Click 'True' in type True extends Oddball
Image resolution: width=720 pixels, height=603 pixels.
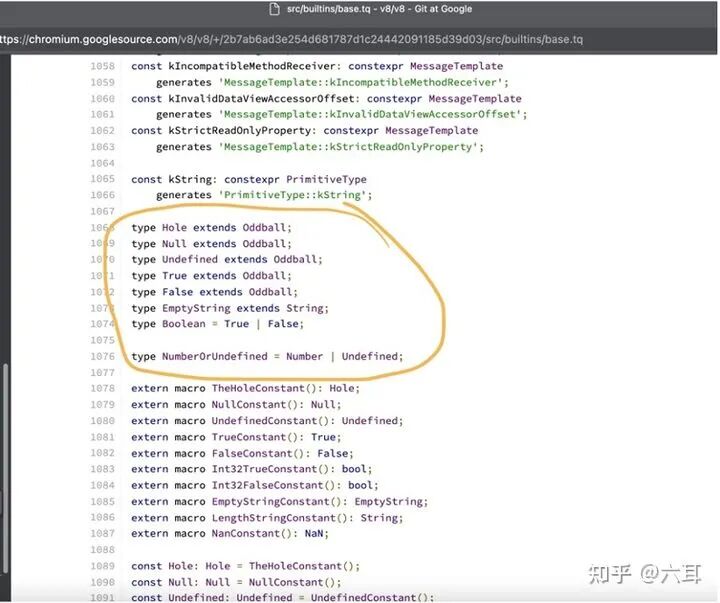pyautogui.click(x=174, y=276)
